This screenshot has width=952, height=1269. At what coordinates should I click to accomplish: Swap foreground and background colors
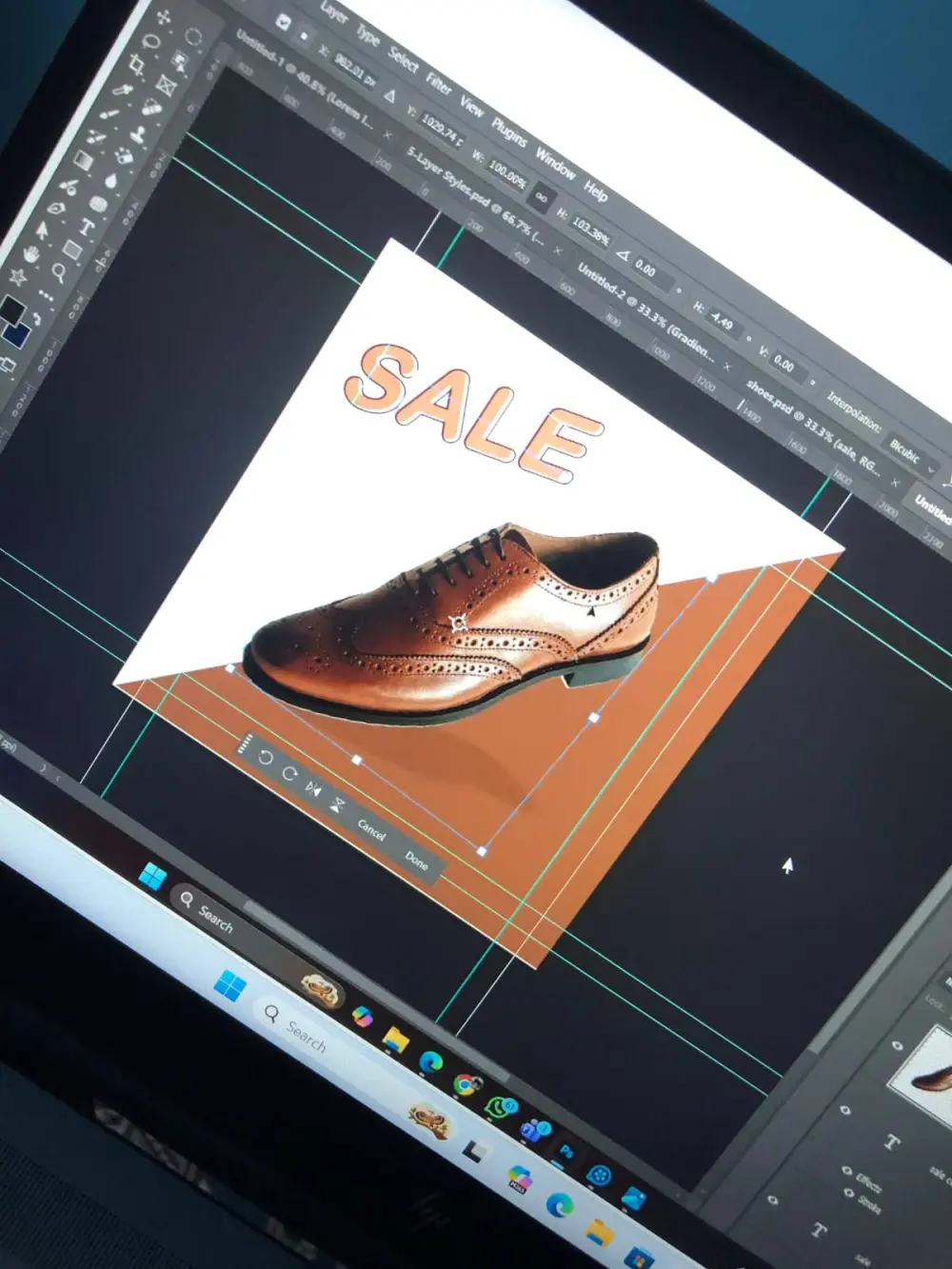(37, 319)
